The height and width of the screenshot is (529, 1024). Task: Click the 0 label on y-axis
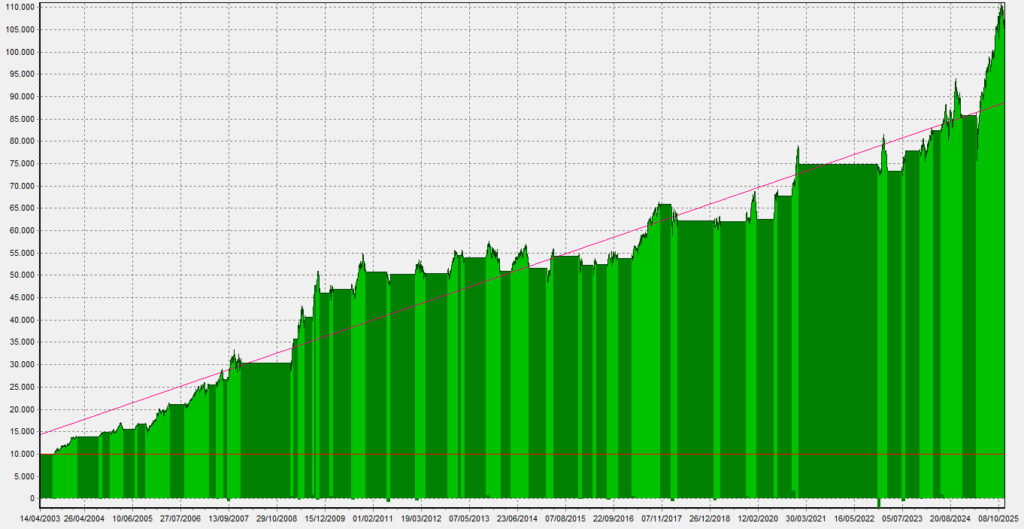click(32, 498)
